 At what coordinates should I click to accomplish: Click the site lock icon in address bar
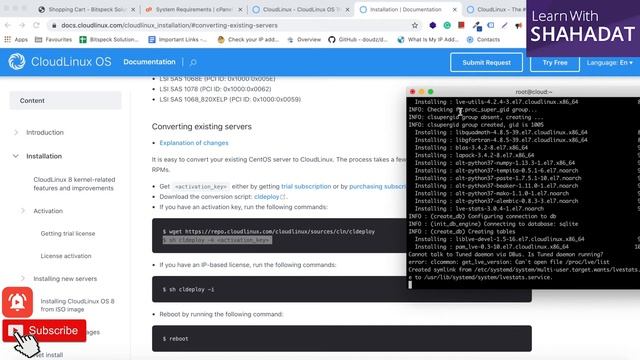[54, 25]
